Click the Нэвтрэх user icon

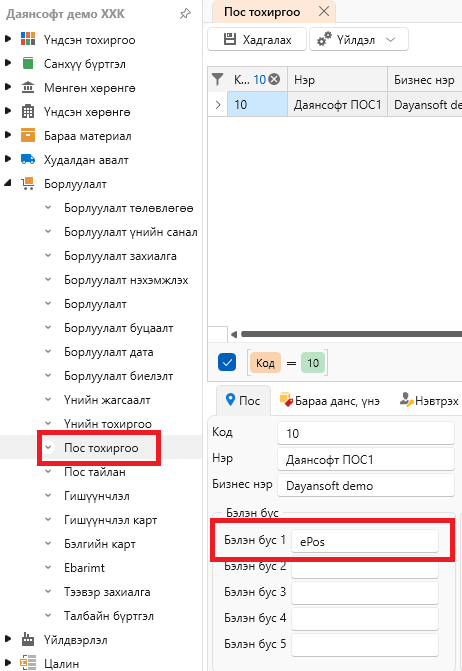(406, 400)
